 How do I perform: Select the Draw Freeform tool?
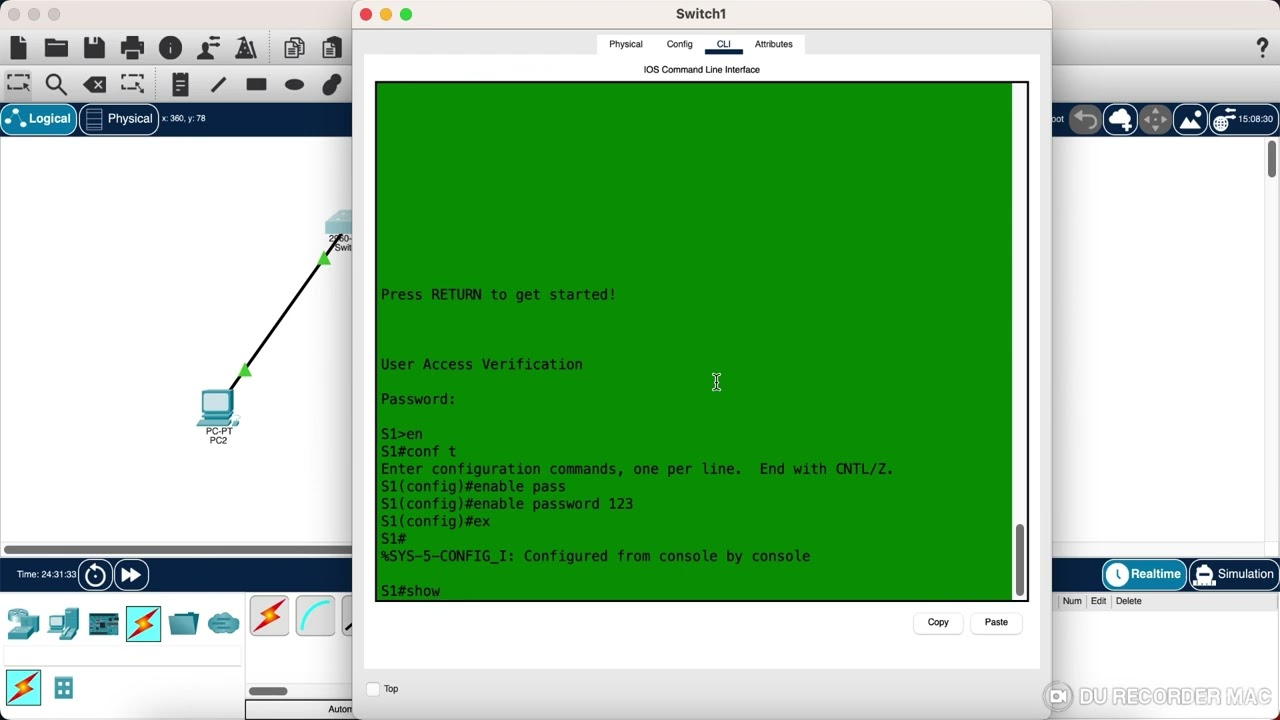pos(332,84)
